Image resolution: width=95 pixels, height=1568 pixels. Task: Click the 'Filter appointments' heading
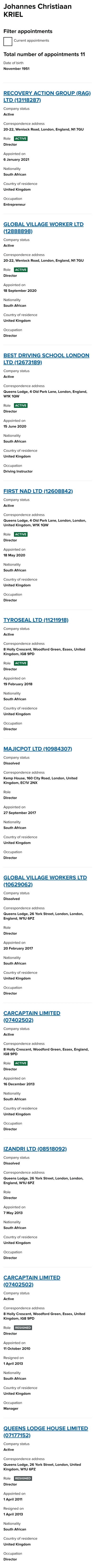coord(28,31)
